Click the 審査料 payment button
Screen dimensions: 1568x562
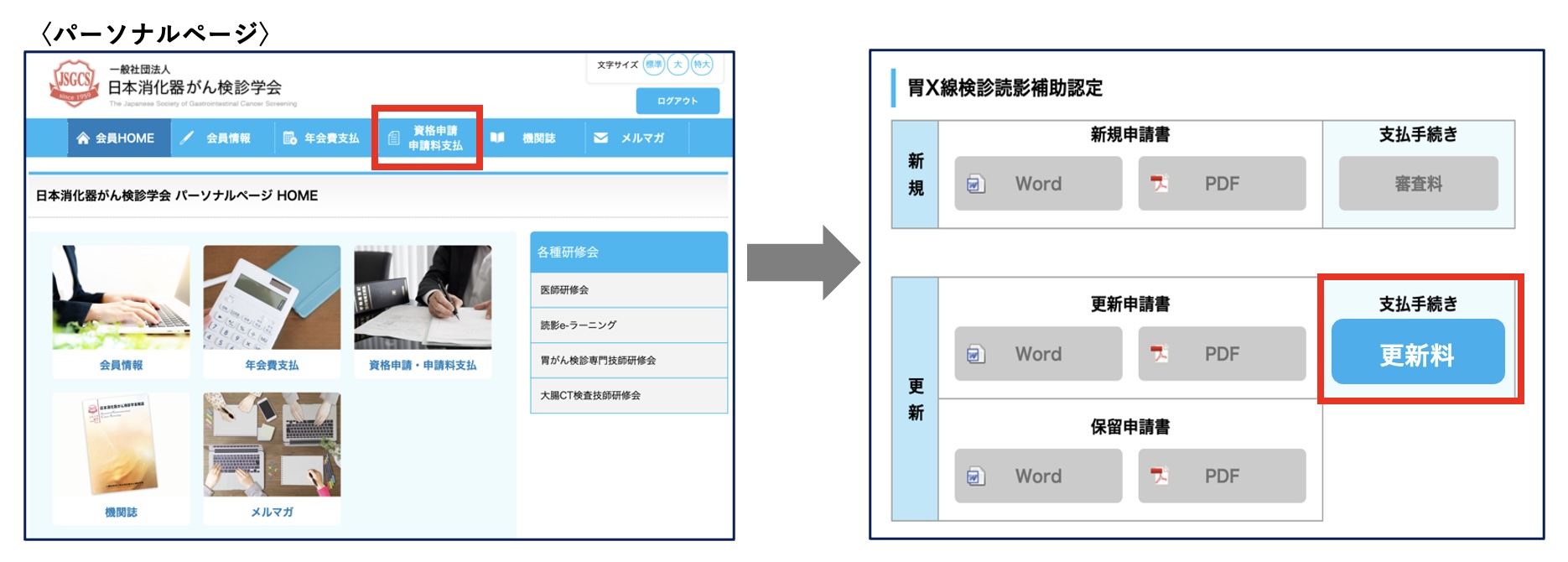tap(1417, 184)
